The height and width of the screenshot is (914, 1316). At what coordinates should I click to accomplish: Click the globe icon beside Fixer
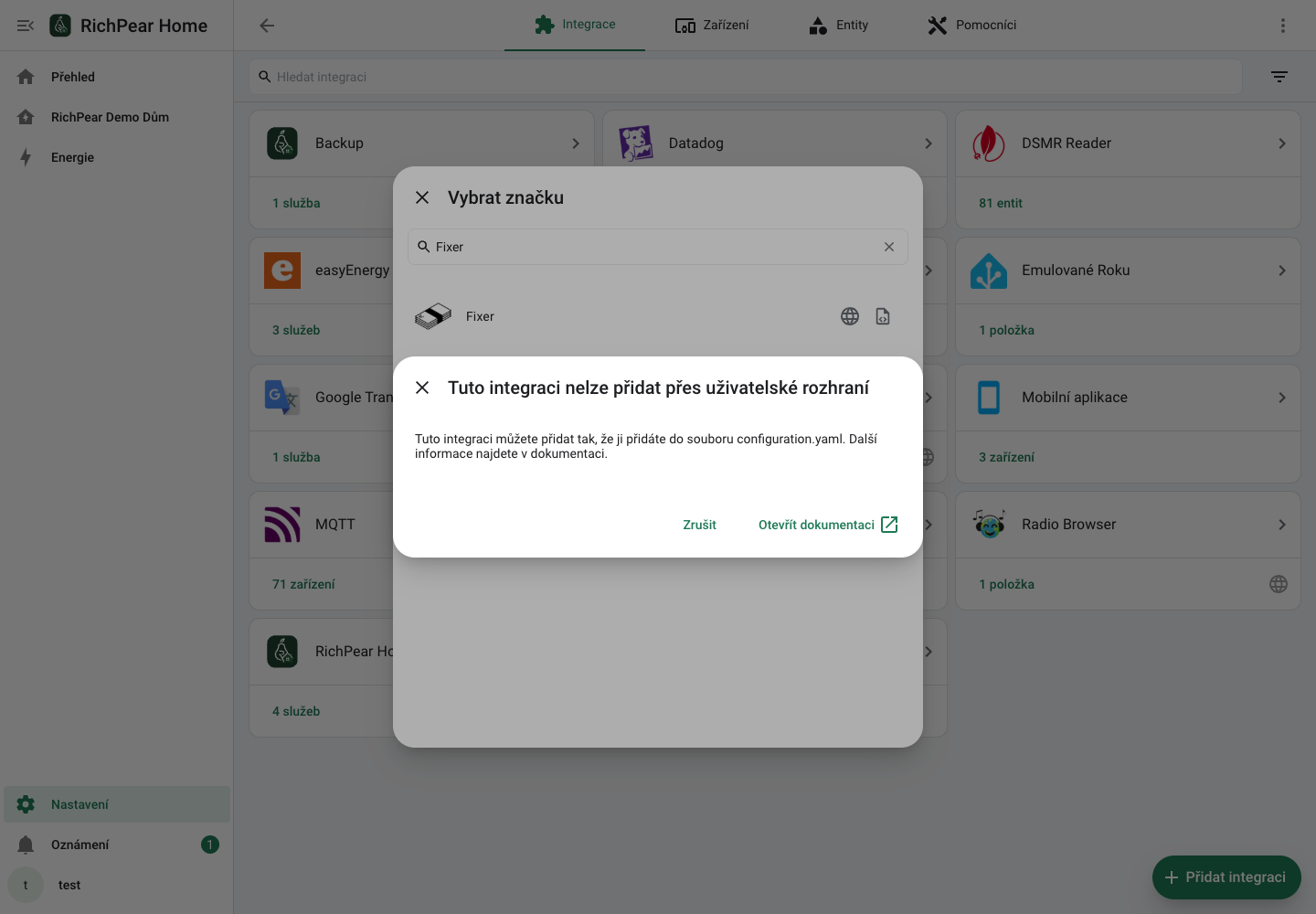(850, 316)
